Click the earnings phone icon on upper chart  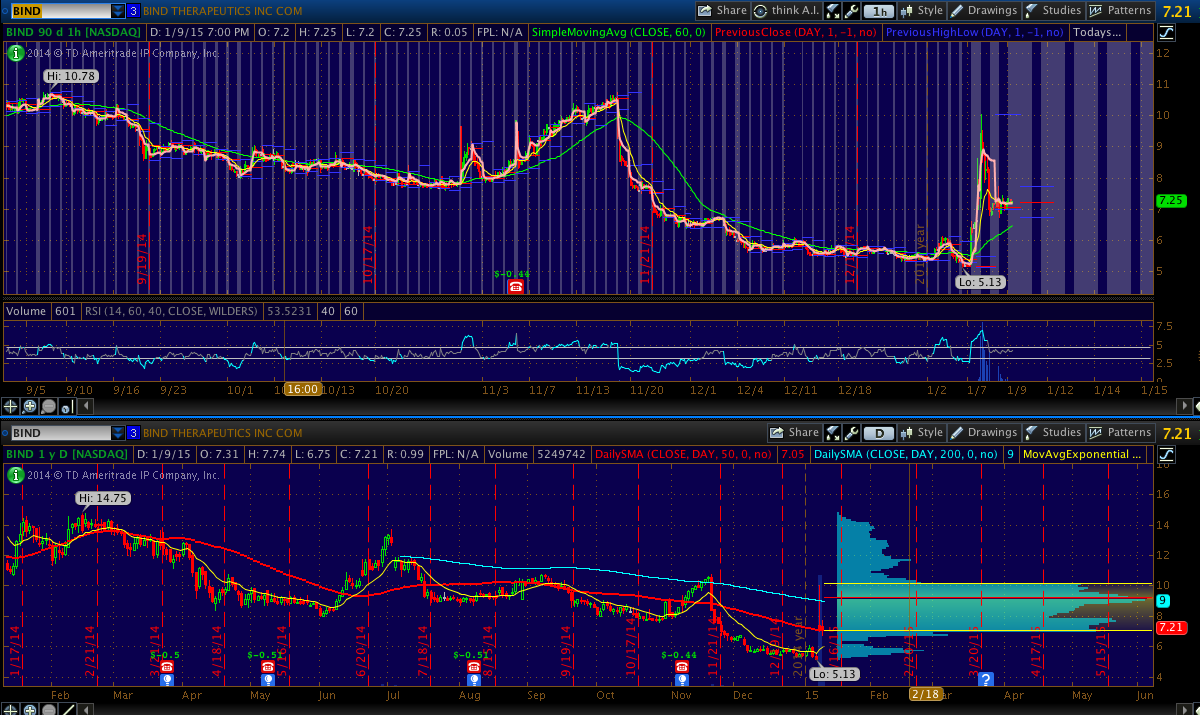point(516,287)
